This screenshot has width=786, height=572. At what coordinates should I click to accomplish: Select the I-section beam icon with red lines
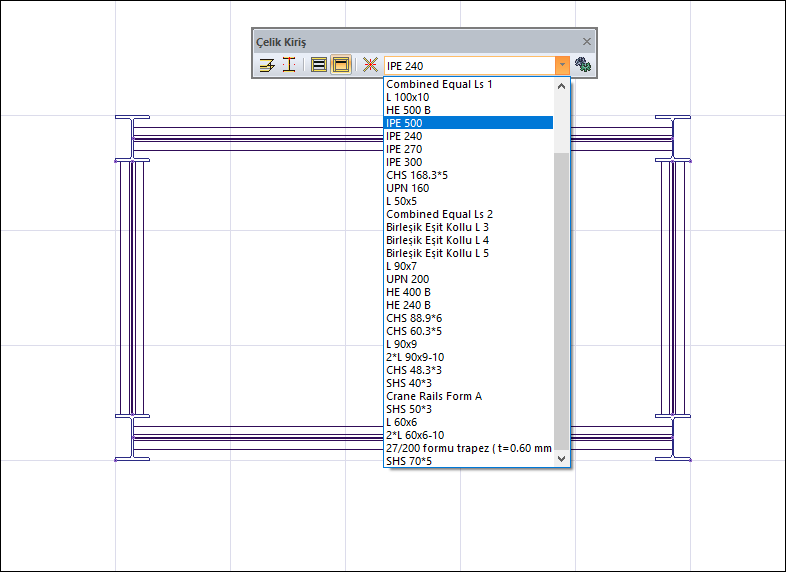[x=288, y=66]
